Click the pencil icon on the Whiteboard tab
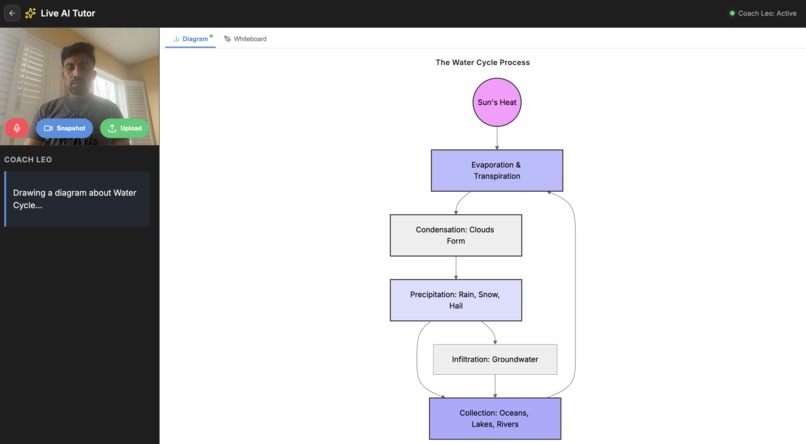 pos(227,39)
